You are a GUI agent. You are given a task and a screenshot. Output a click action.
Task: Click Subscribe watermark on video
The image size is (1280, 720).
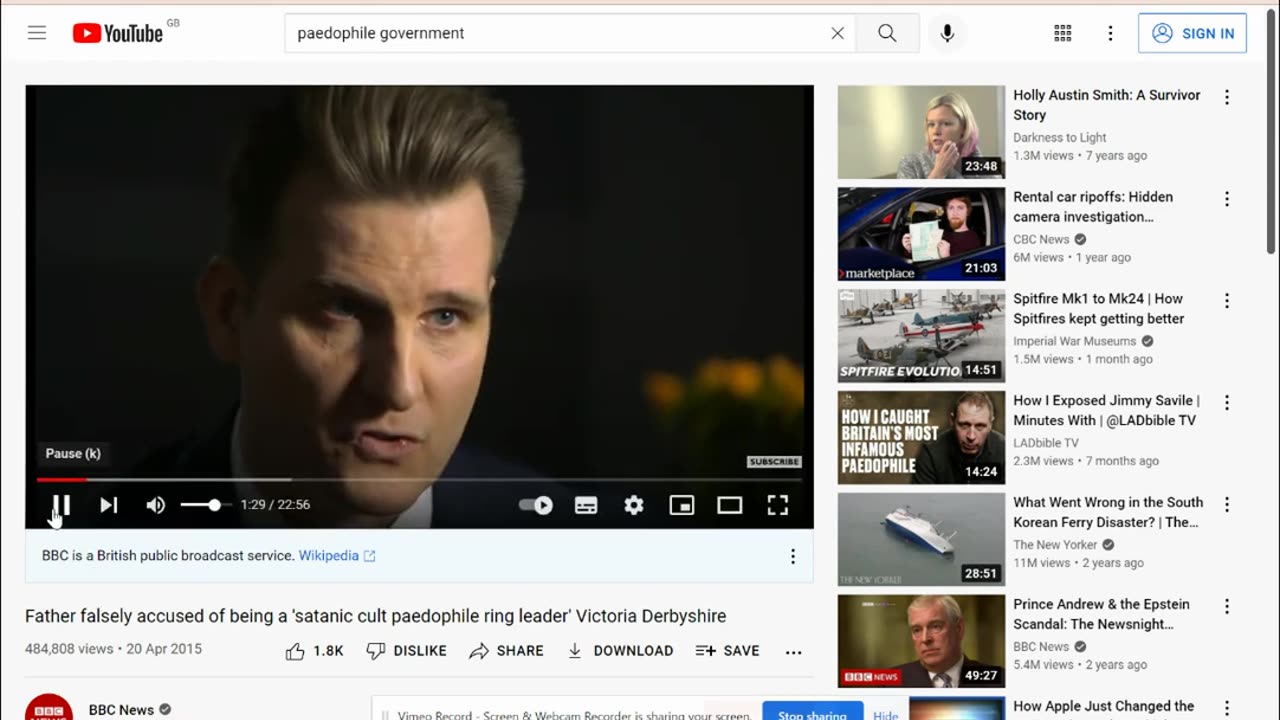[x=774, y=462]
